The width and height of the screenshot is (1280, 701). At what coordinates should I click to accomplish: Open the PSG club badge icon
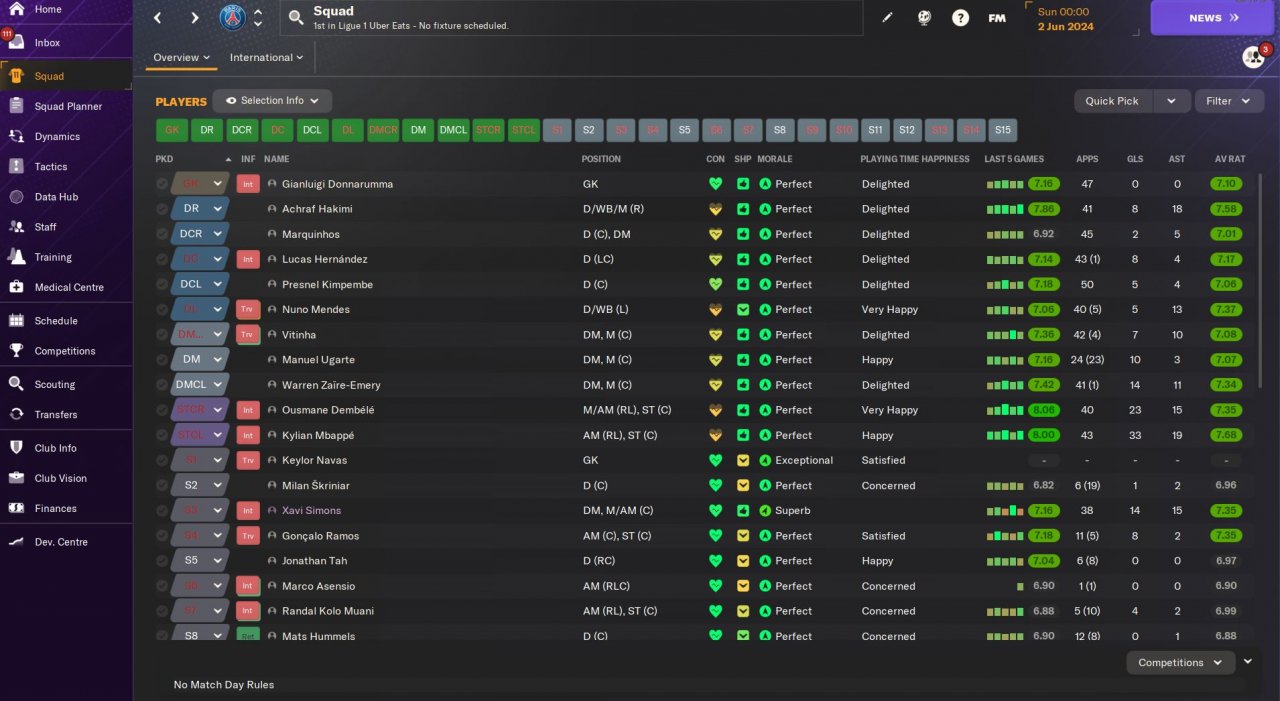(x=232, y=18)
